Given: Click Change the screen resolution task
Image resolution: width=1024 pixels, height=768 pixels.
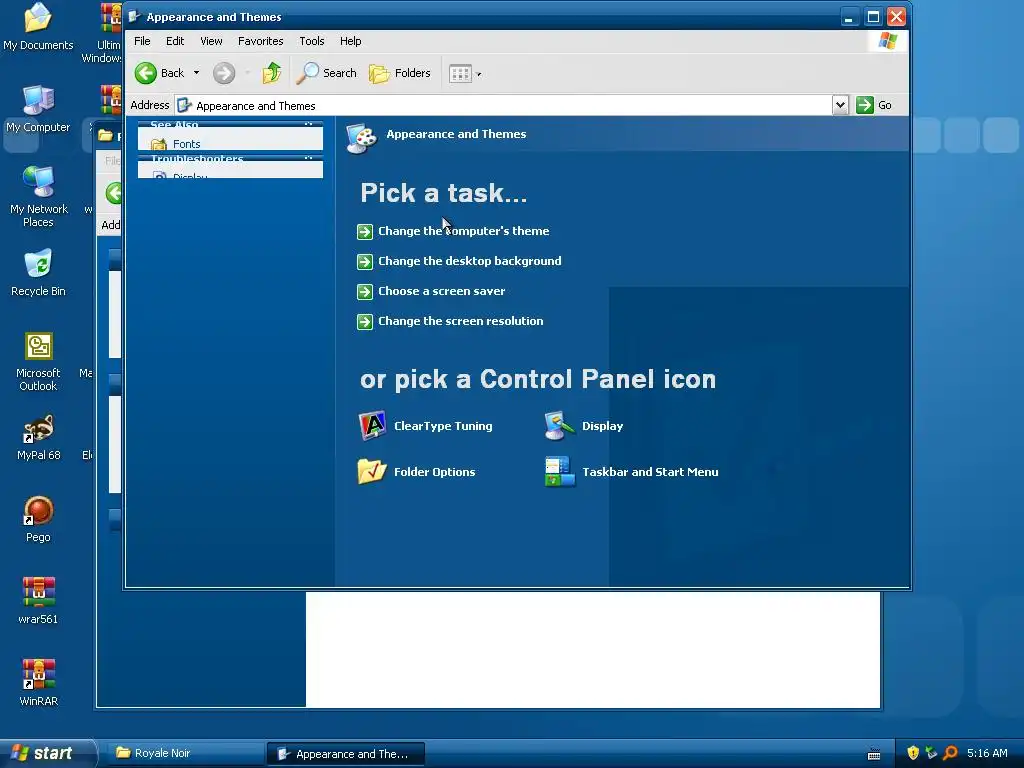Looking at the screenshot, I should (x=460, y=321).
